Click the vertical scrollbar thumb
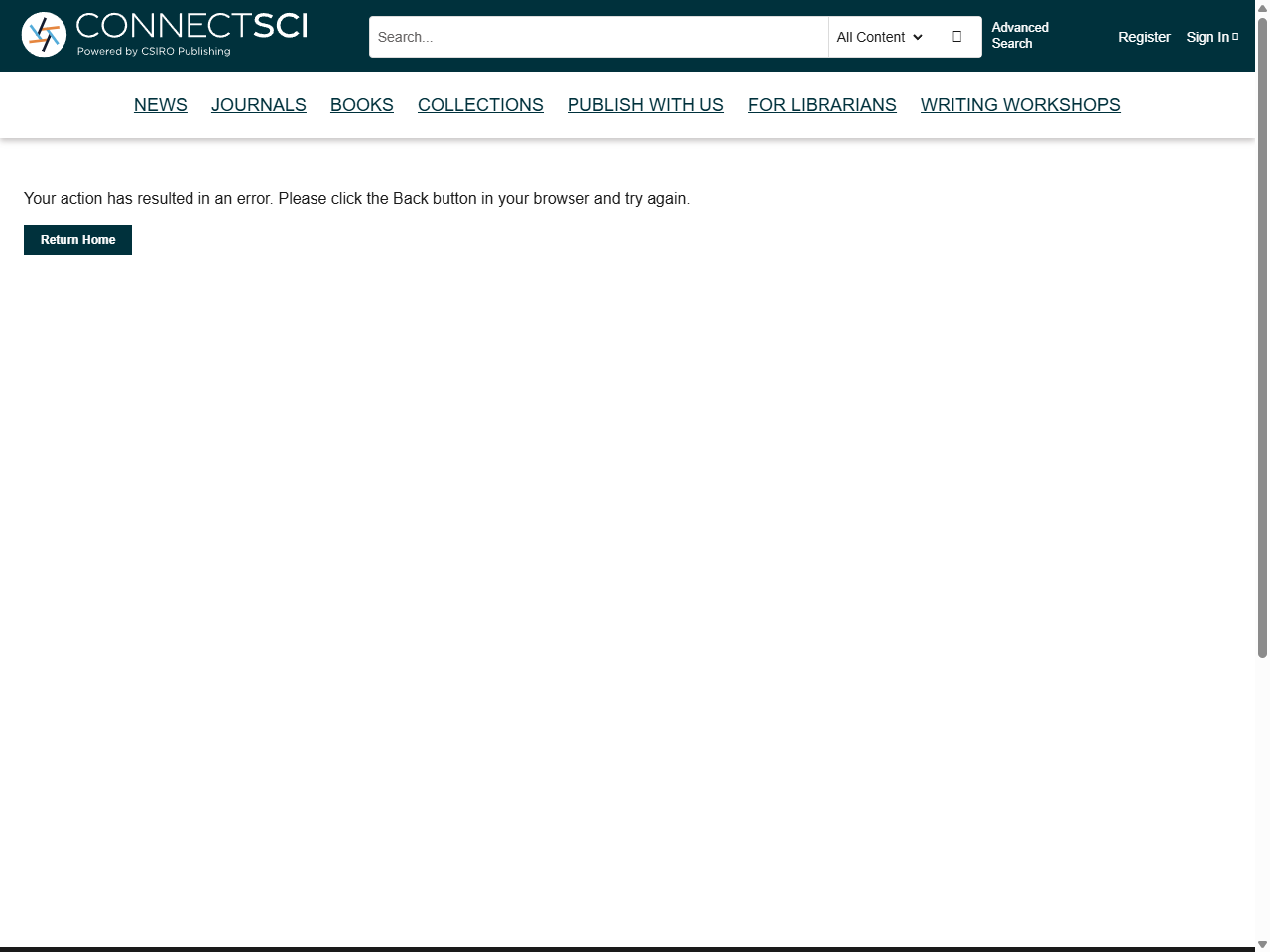1270x952 pixels. click(1263, 337)
